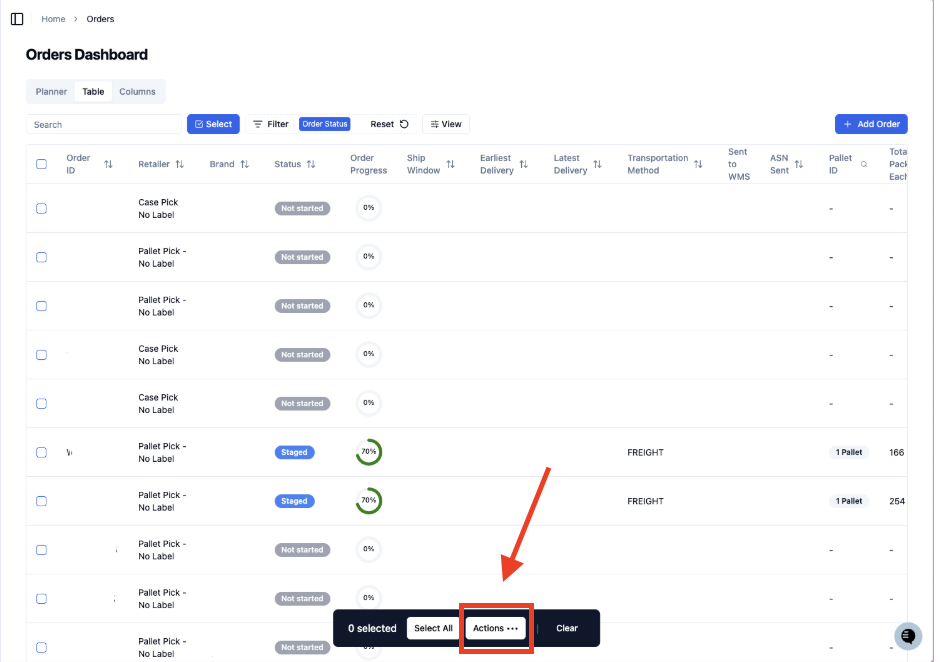The width and height of the screenshot is (940, 662).
Task: Click Select All in selection bar
Action: click(433, 628)
